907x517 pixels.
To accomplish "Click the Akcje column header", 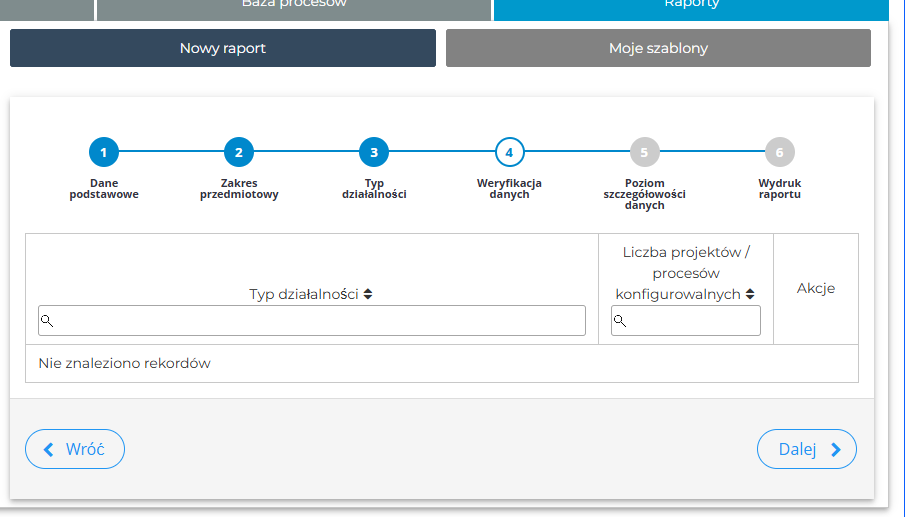I will coord(815,289).
